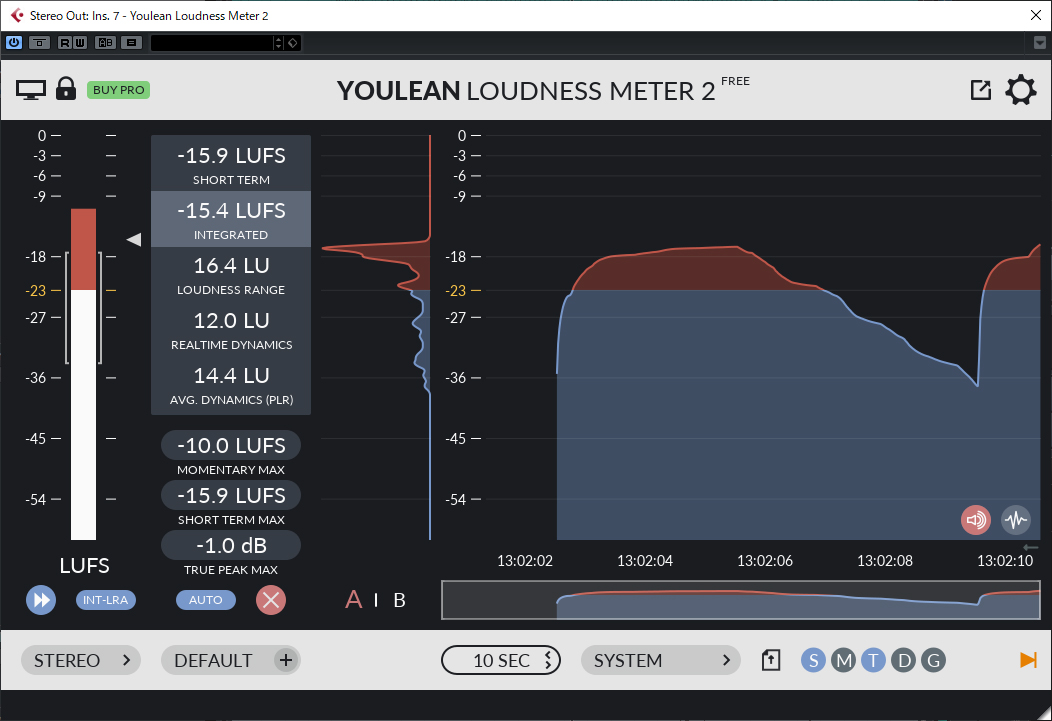Click the small graph scroll arrow icon
The image size is (1052, 721).
[x=1031, y=547]
